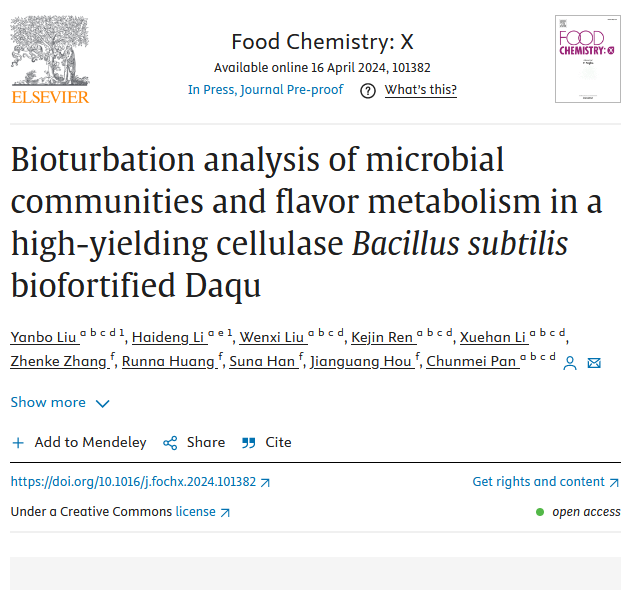
Task: Click the plus icon for Add to Mendeley
Action: click(18, 443)
